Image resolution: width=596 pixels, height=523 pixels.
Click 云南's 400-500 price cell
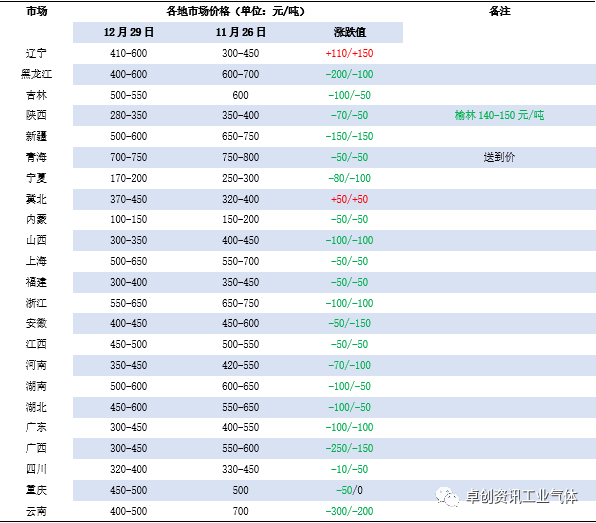(128, 511)
